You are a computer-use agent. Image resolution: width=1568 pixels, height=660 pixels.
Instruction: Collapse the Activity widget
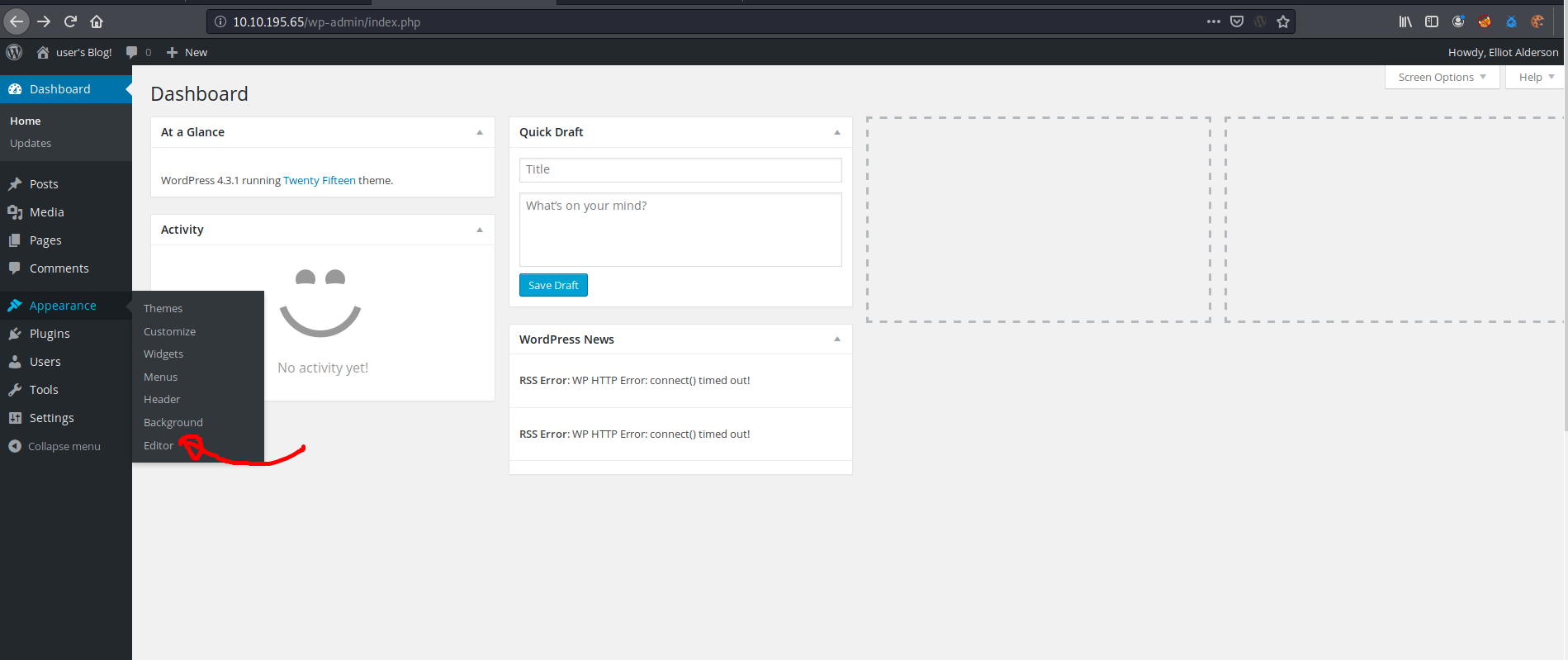[x=480, y=230]
